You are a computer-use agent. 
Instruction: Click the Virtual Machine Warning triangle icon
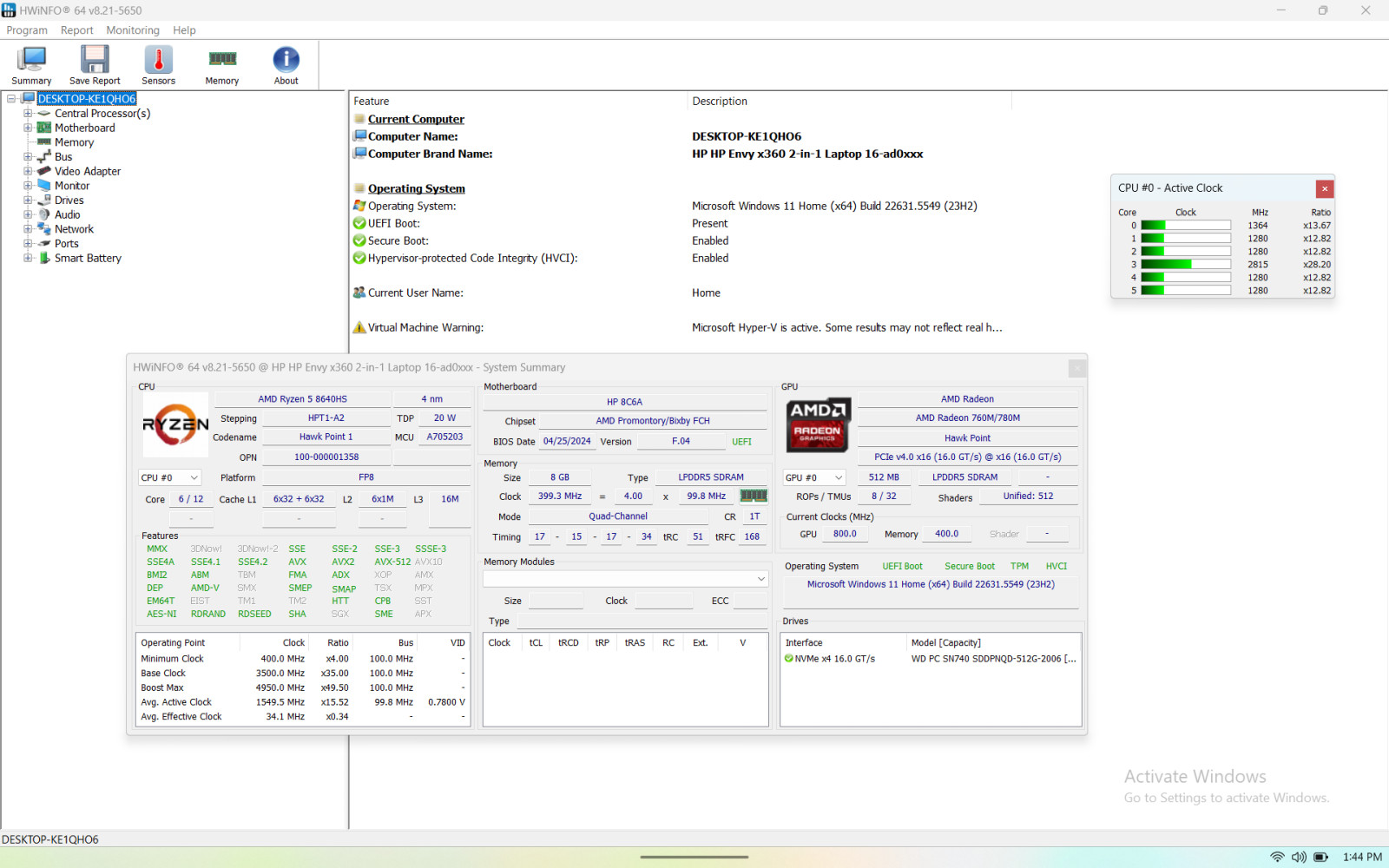point(359,327)
